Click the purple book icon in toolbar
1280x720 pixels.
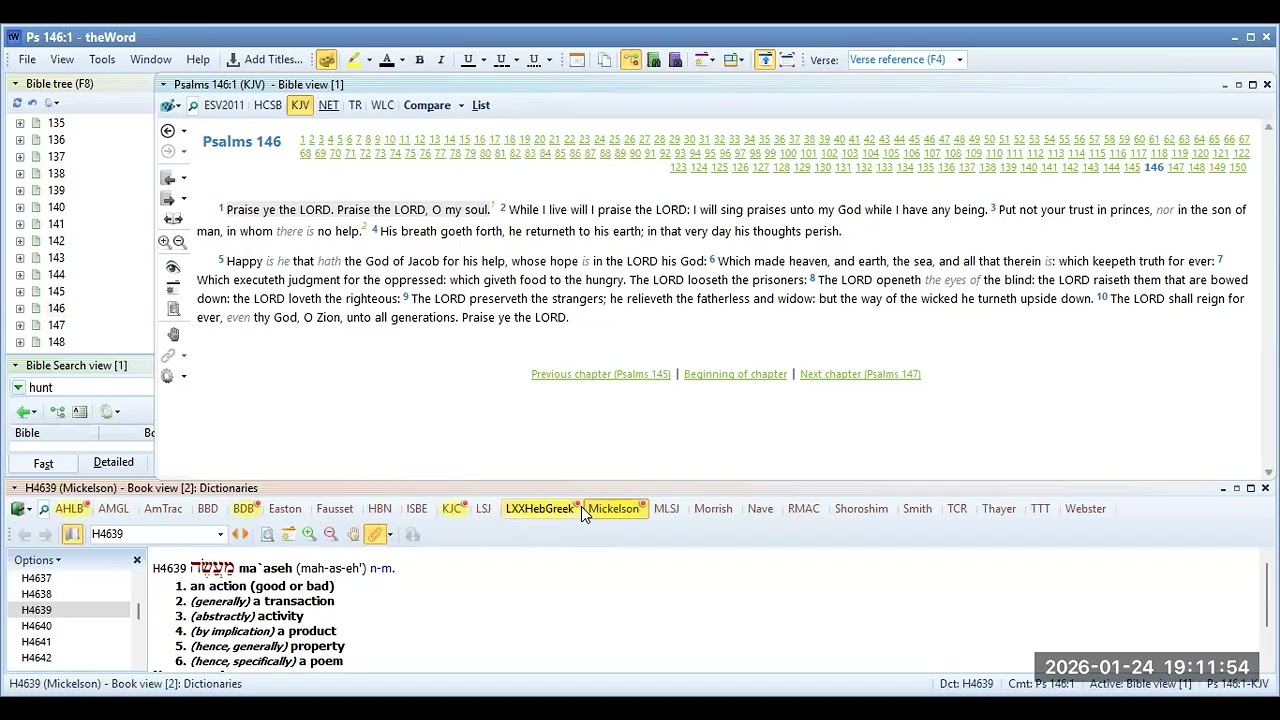[x=675, y=60]
